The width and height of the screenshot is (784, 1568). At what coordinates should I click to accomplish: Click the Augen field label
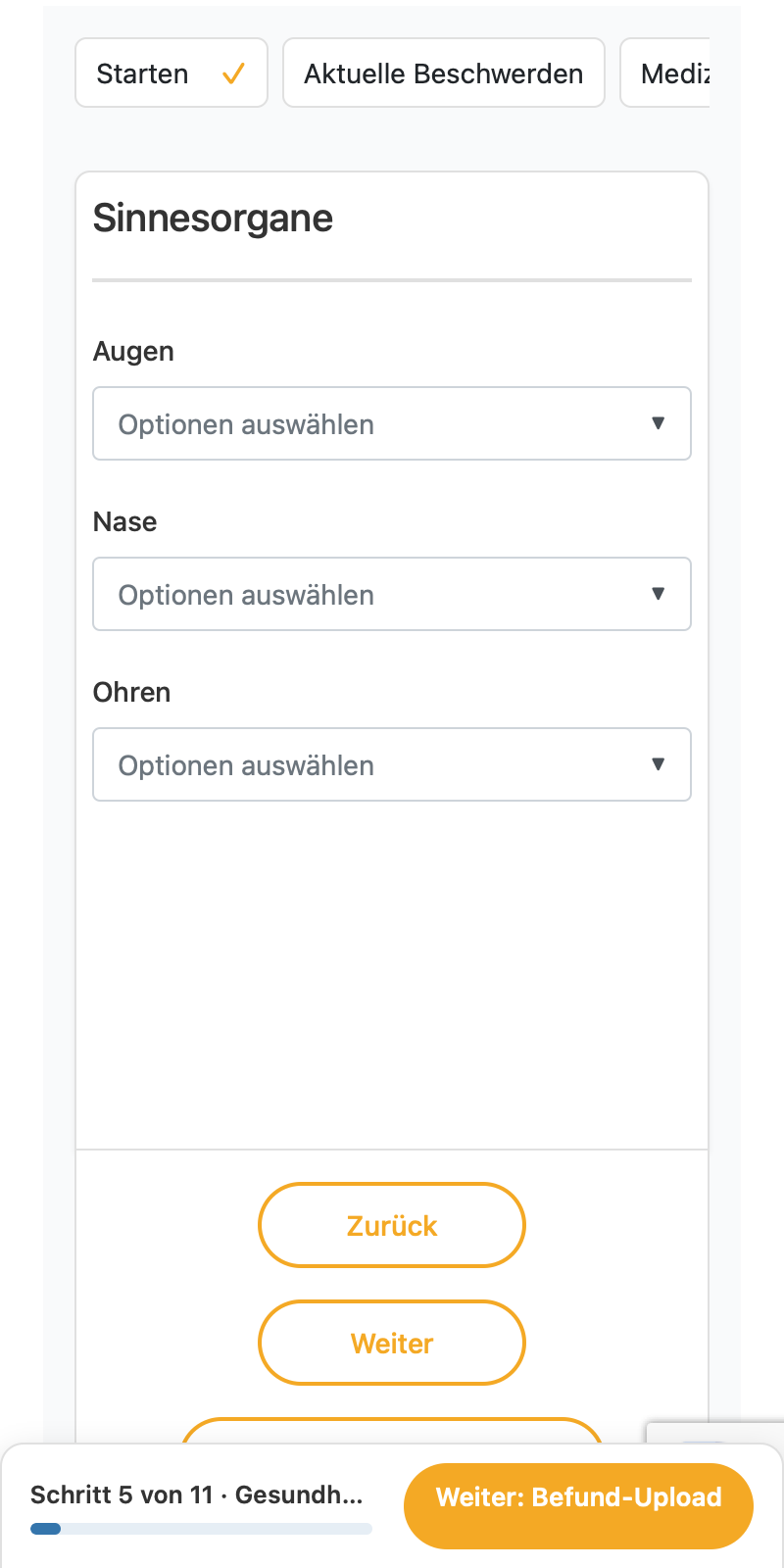[133, 352]
